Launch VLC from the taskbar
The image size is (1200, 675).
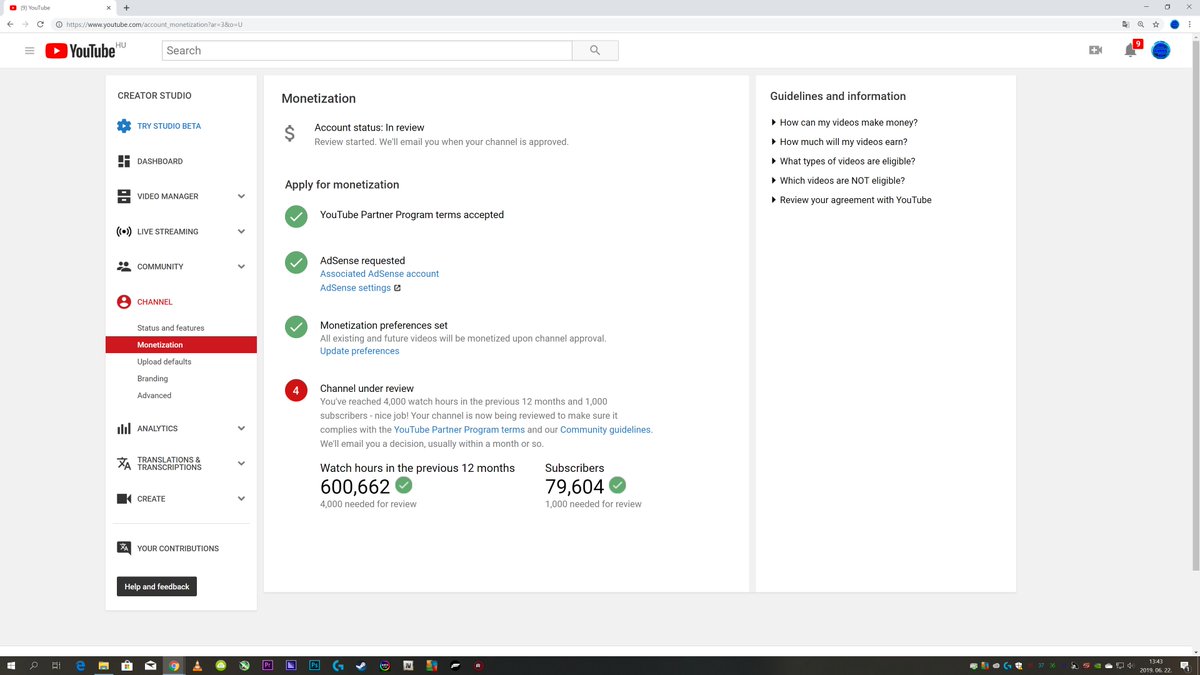coord(197,665)
